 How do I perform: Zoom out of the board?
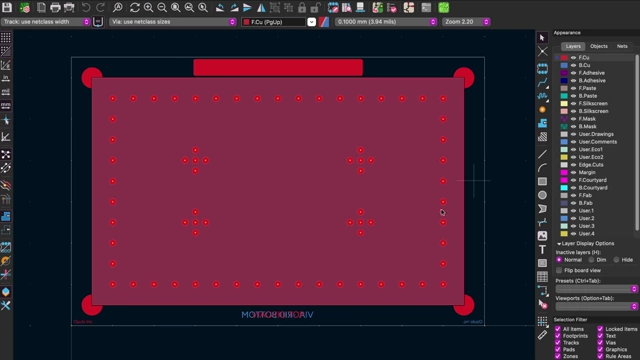click(162, 7)
